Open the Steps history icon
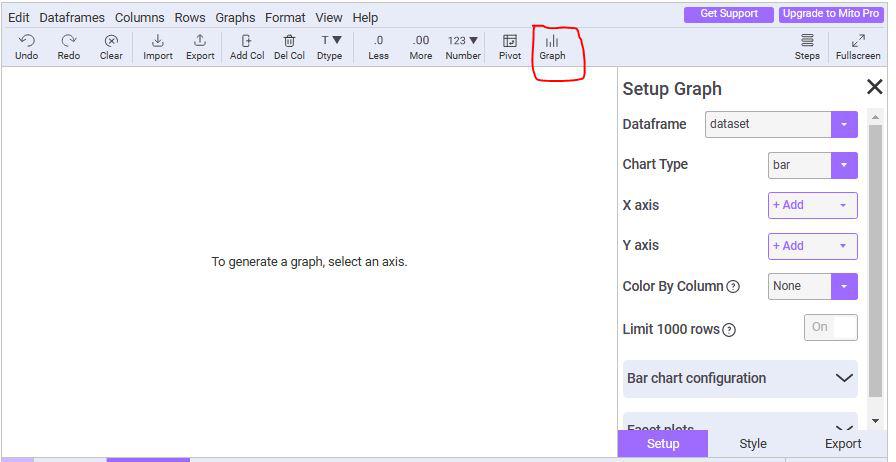The width and height of the screenshot is (896, 462). (x=807, y=41)
